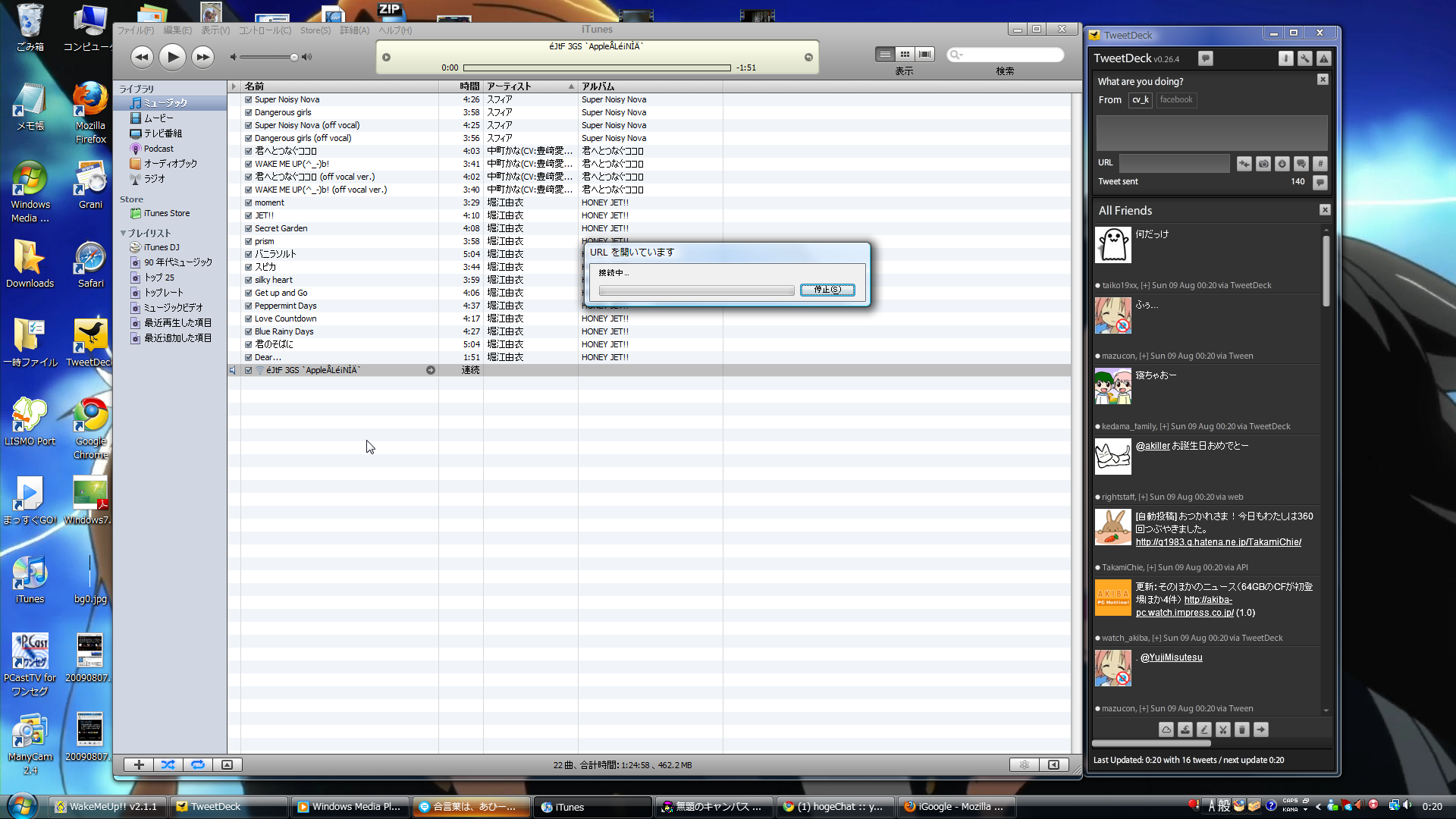Uncheck the Super Noisy Nova song checkbox
Viewport: 1456px width, 819px height.
(x=248, y=99)
